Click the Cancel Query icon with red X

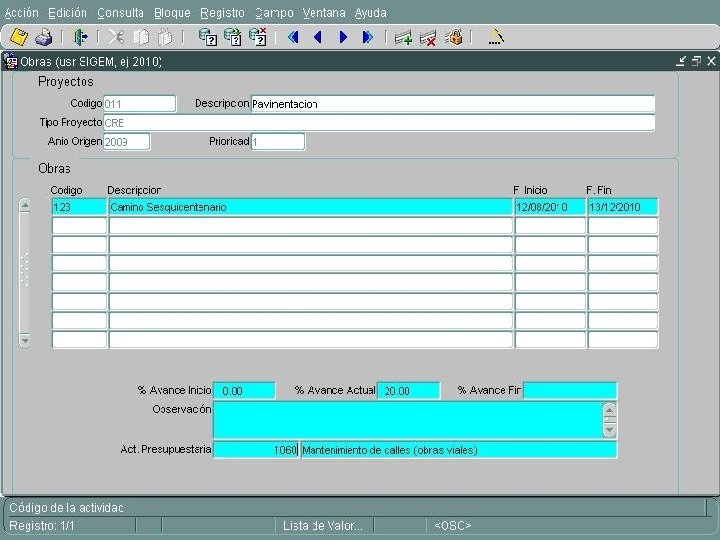tap(258, 37)
